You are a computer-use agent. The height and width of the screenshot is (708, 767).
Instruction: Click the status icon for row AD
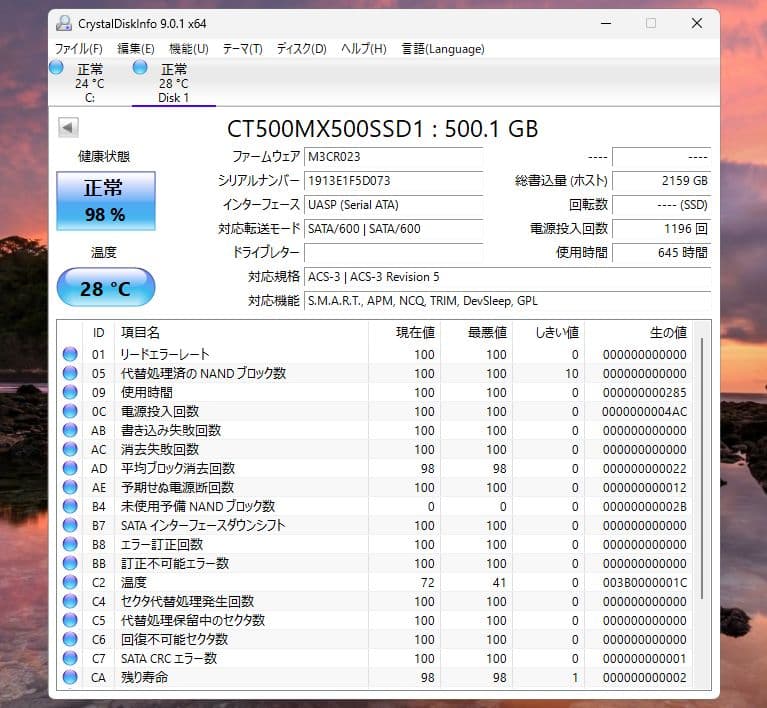point(70,468)
